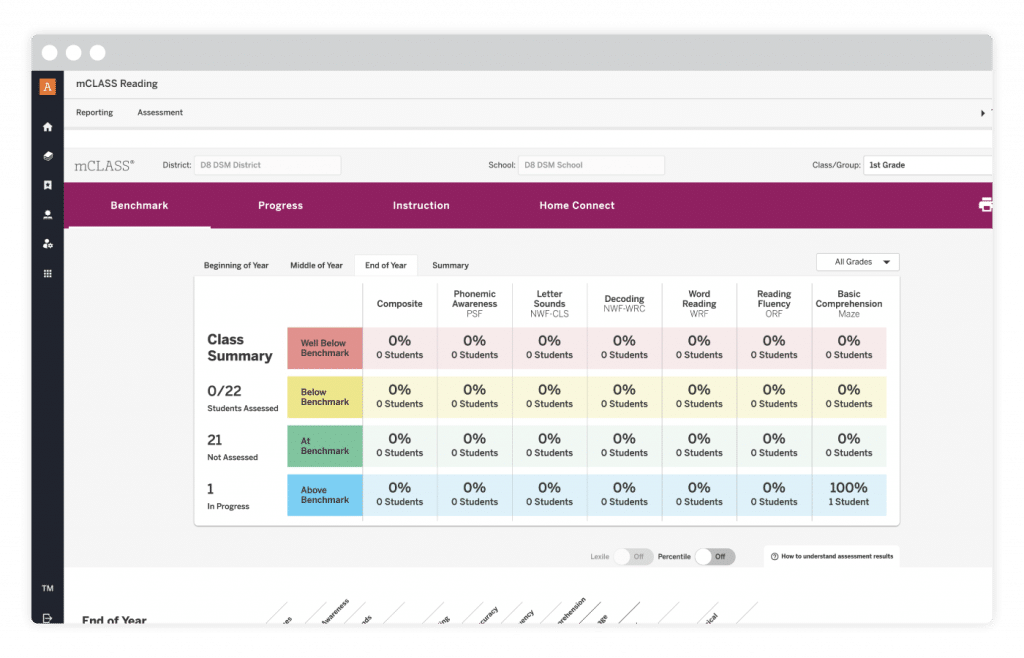Click the Below Benchmark yellow label
The image size is (1024, 658).
point(325,397)
